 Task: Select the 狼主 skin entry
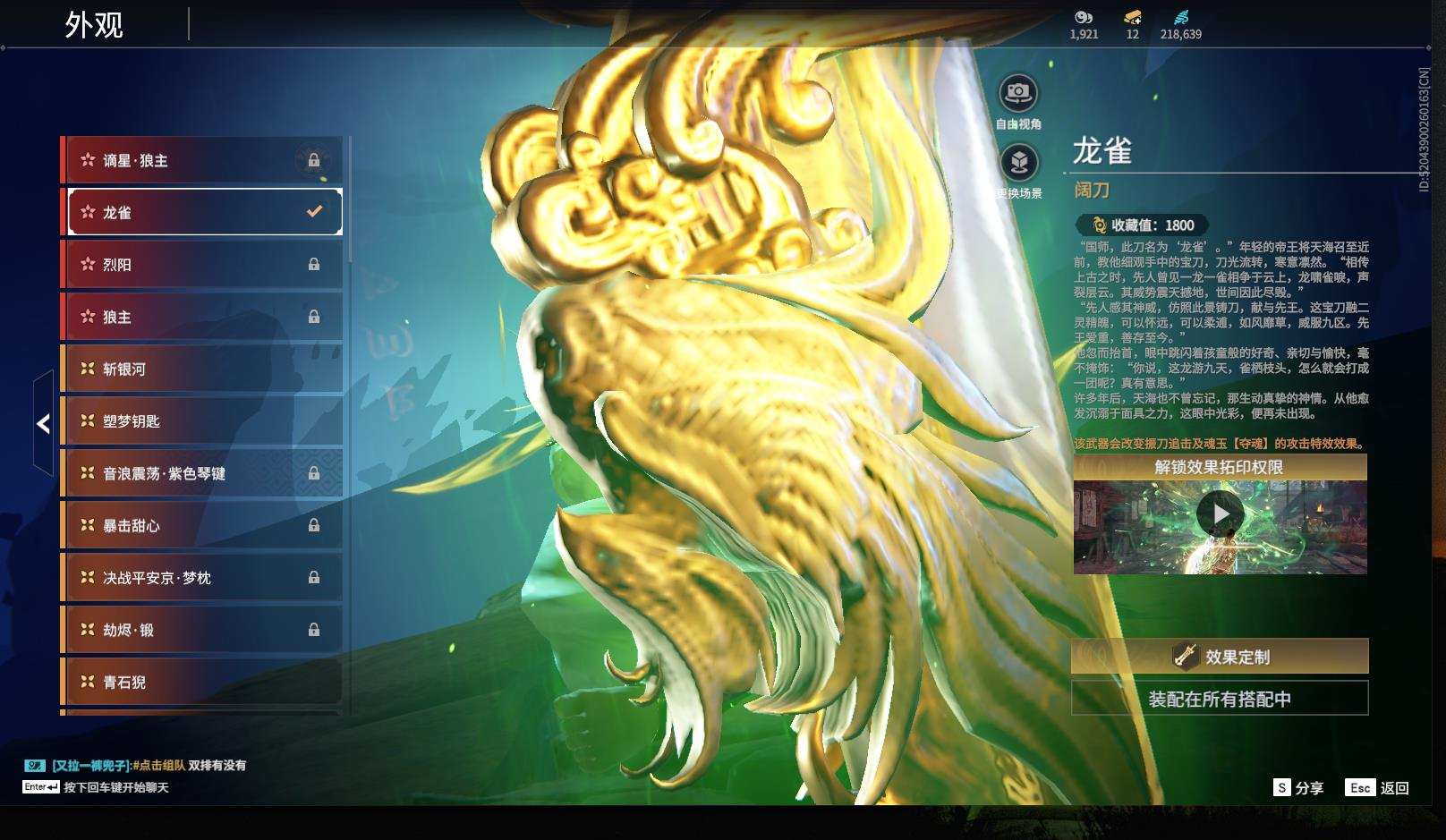[202, 317]
